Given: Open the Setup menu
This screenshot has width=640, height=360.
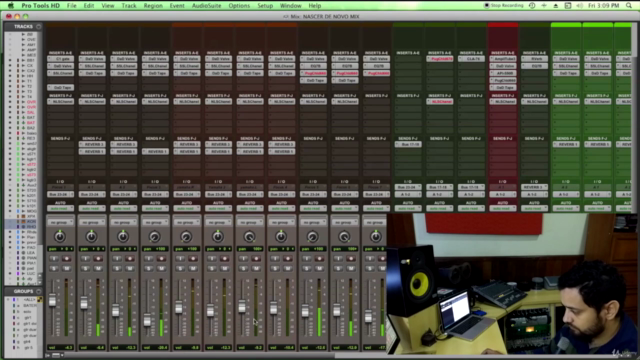Looking at the screenshot, I should click(x=265, y=6).
